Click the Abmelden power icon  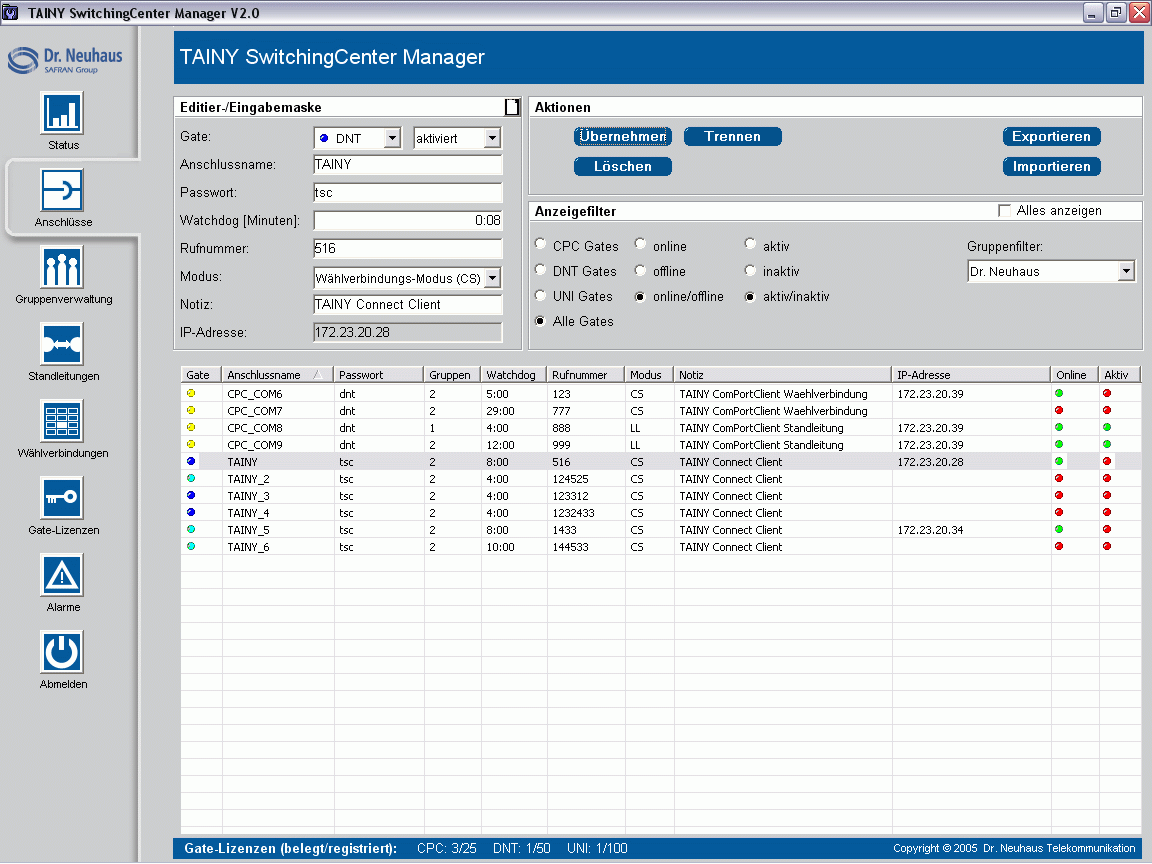click(x=62, y=652)
